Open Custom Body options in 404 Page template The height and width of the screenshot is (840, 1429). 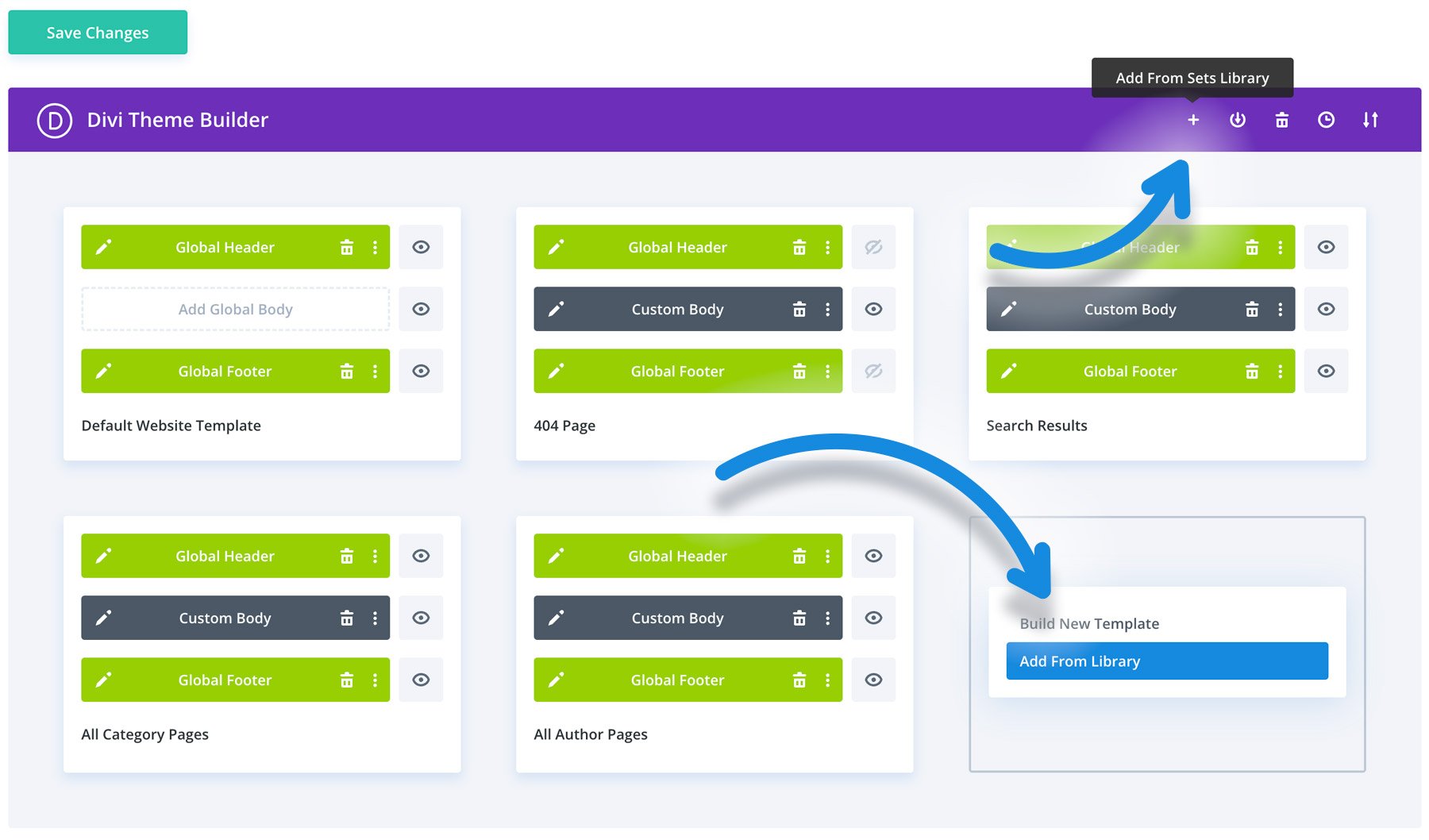point(828,309)
